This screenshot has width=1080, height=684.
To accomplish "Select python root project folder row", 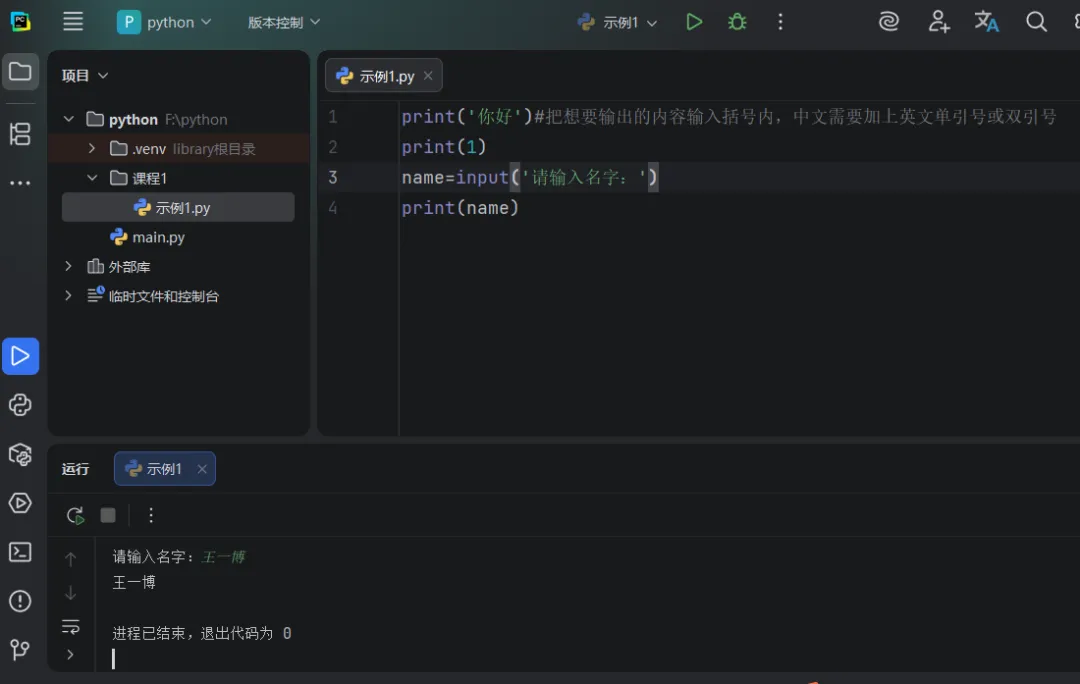I will point(178,119).
